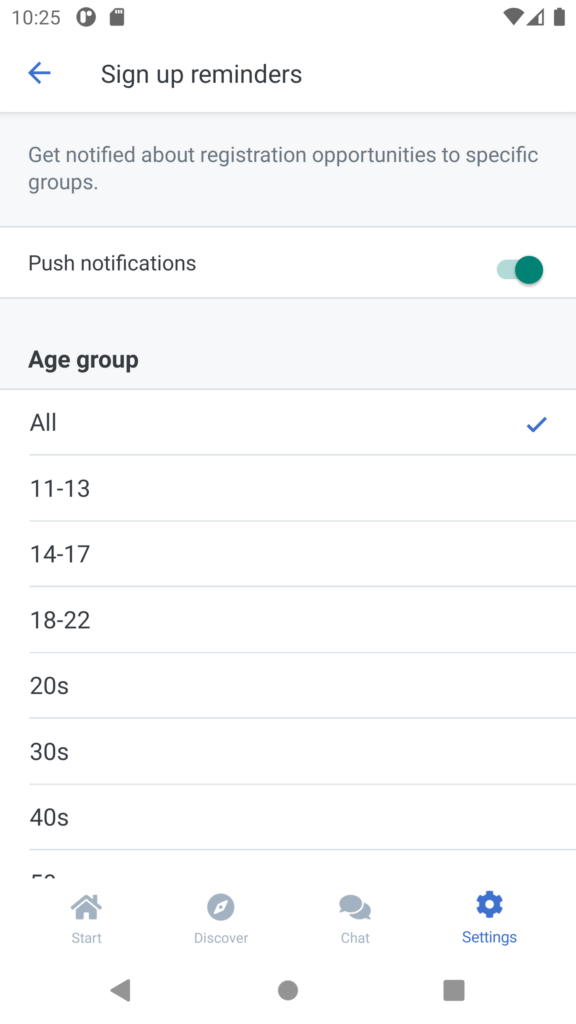Tap the notification icon in status bar
This screenshot has width=576, height=1024.
coord(86,17)
